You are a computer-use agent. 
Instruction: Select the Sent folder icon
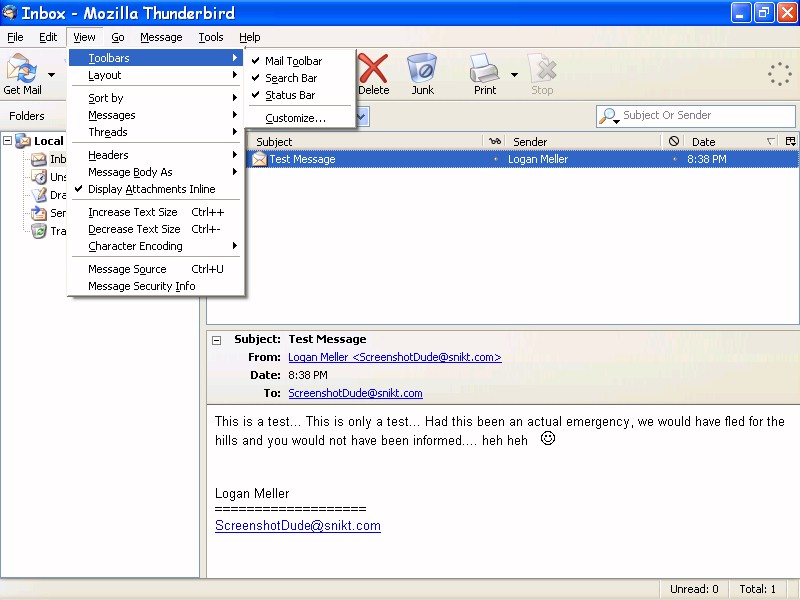(x=39, y=213)
